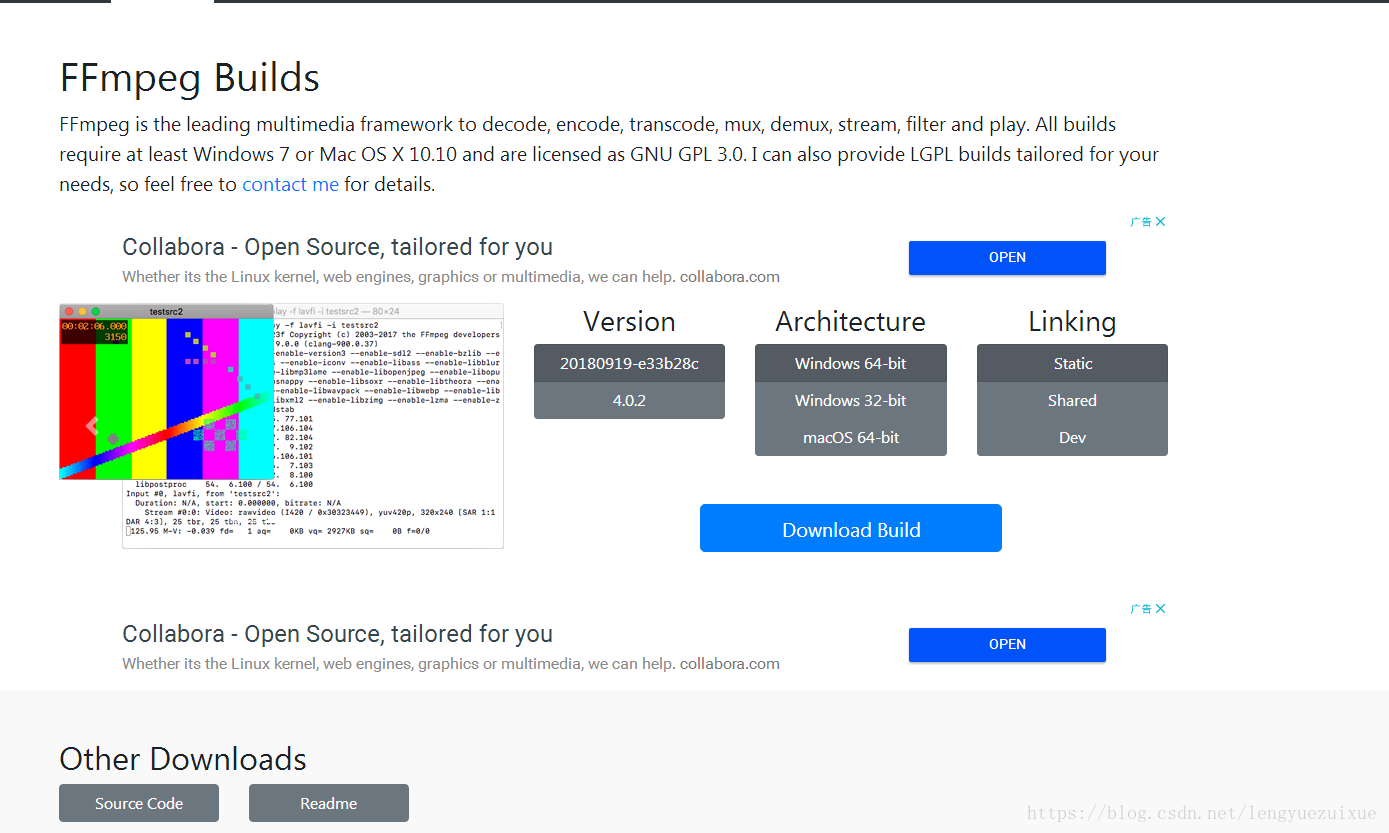1389x833 pixels.
Task: Choose macOS 64-bit architecture
Action: [x=851, y=437]
